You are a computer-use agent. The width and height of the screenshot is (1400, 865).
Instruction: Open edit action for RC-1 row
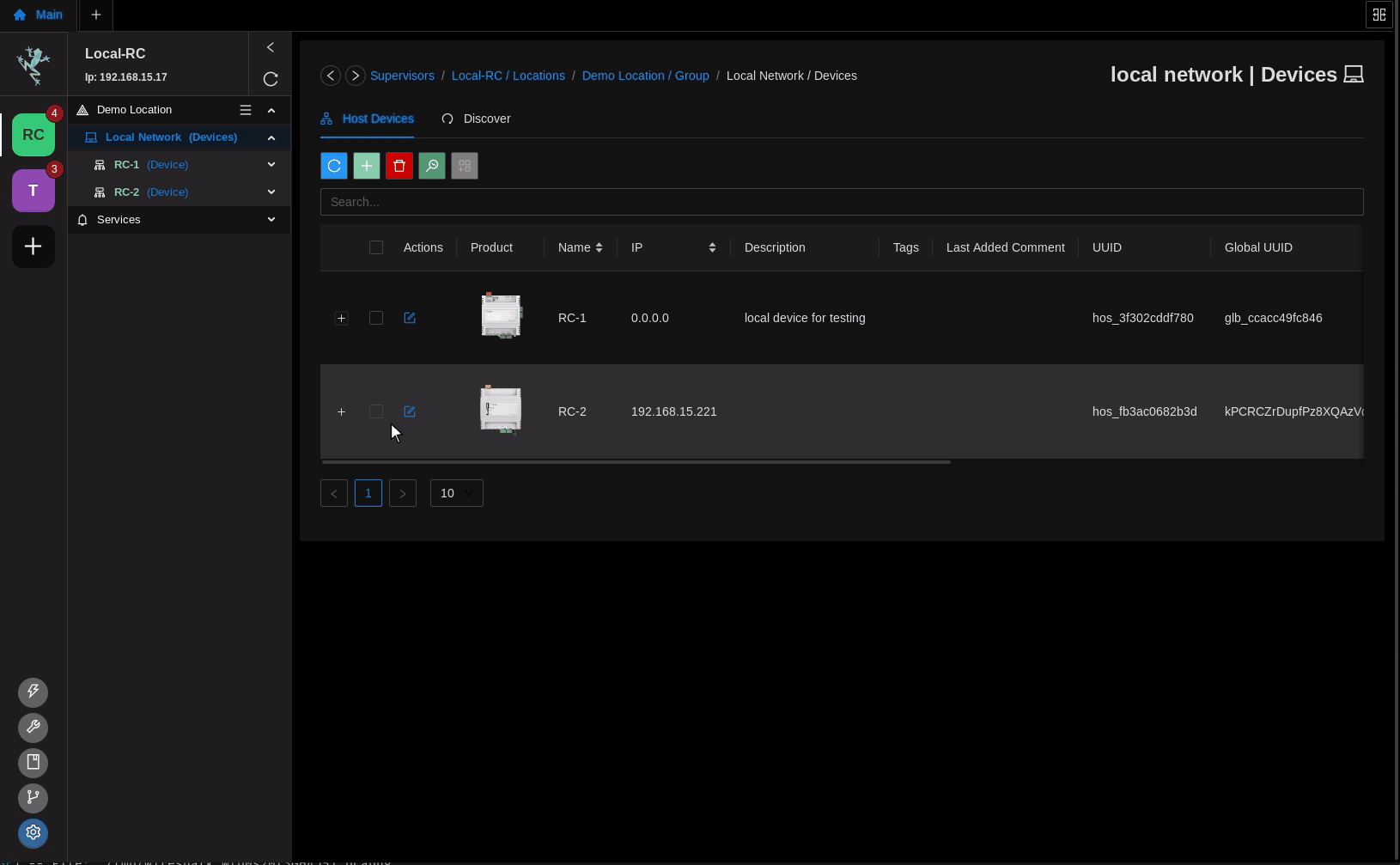(x=410, y=318)
